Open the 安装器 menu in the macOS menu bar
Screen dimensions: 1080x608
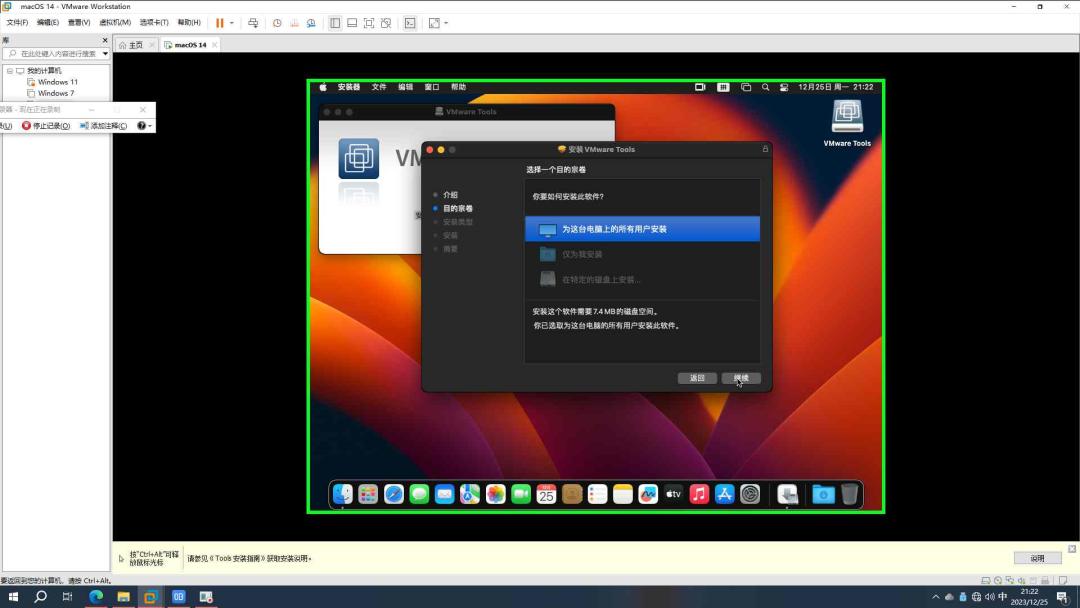tap(349, 87)
